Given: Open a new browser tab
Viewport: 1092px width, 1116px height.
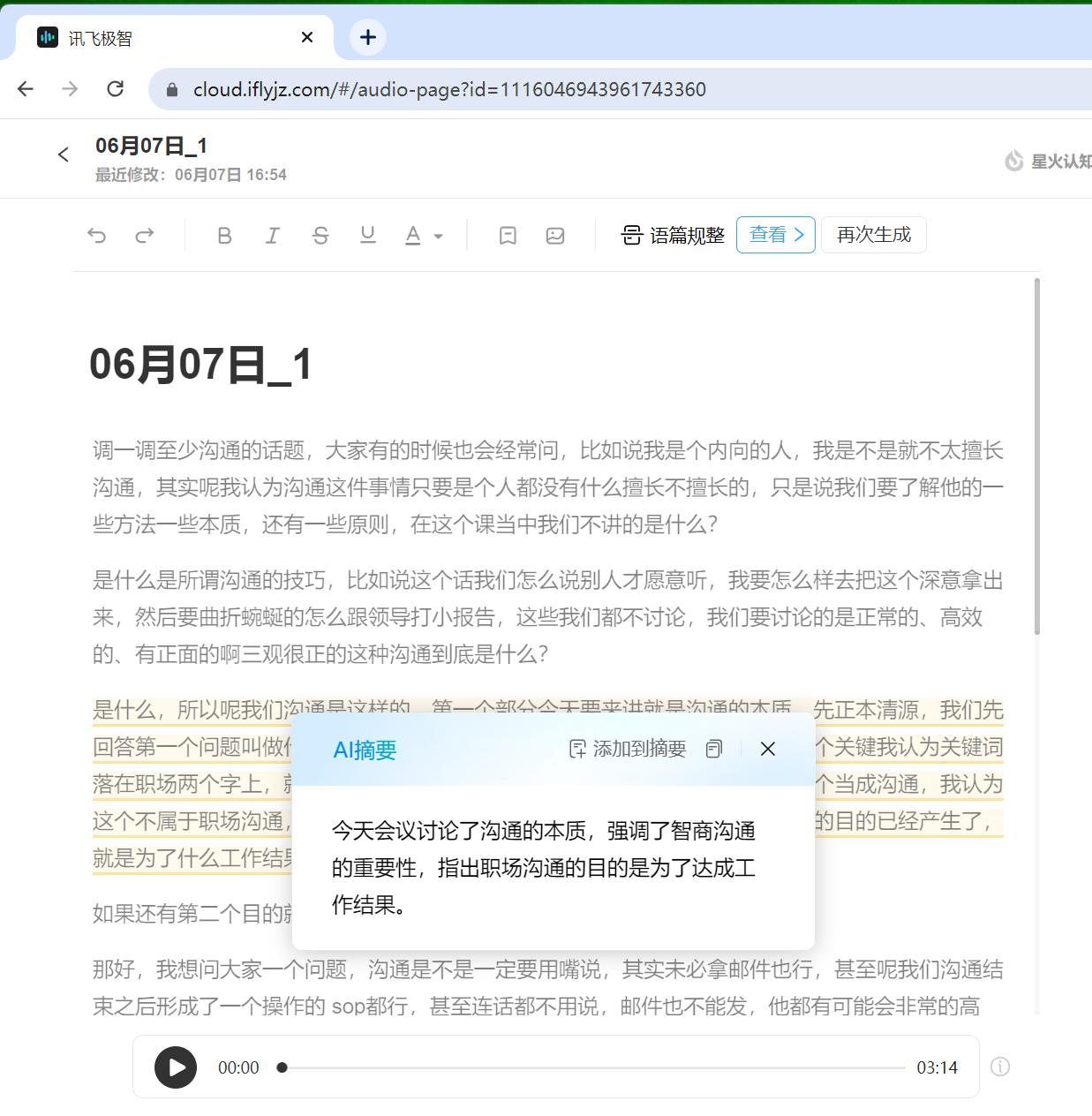Looking at the screenshot, I should [x=367, y=36].
